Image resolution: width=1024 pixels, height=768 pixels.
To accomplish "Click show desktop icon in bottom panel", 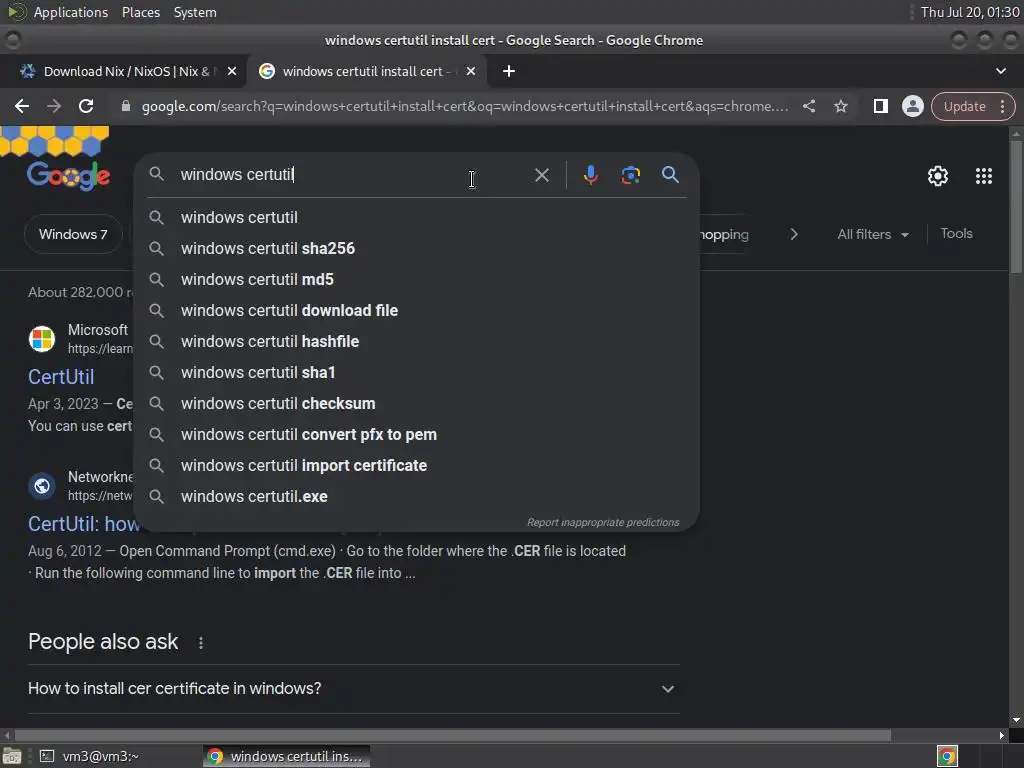I will click(12, 756).
